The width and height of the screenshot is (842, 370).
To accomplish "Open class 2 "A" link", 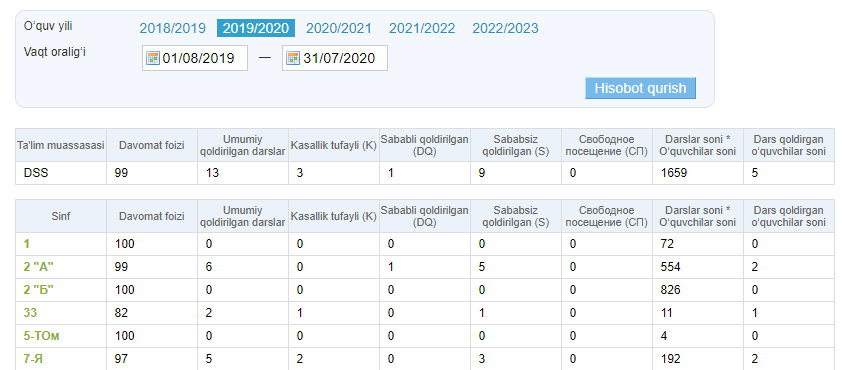I will tap(38, 267).
